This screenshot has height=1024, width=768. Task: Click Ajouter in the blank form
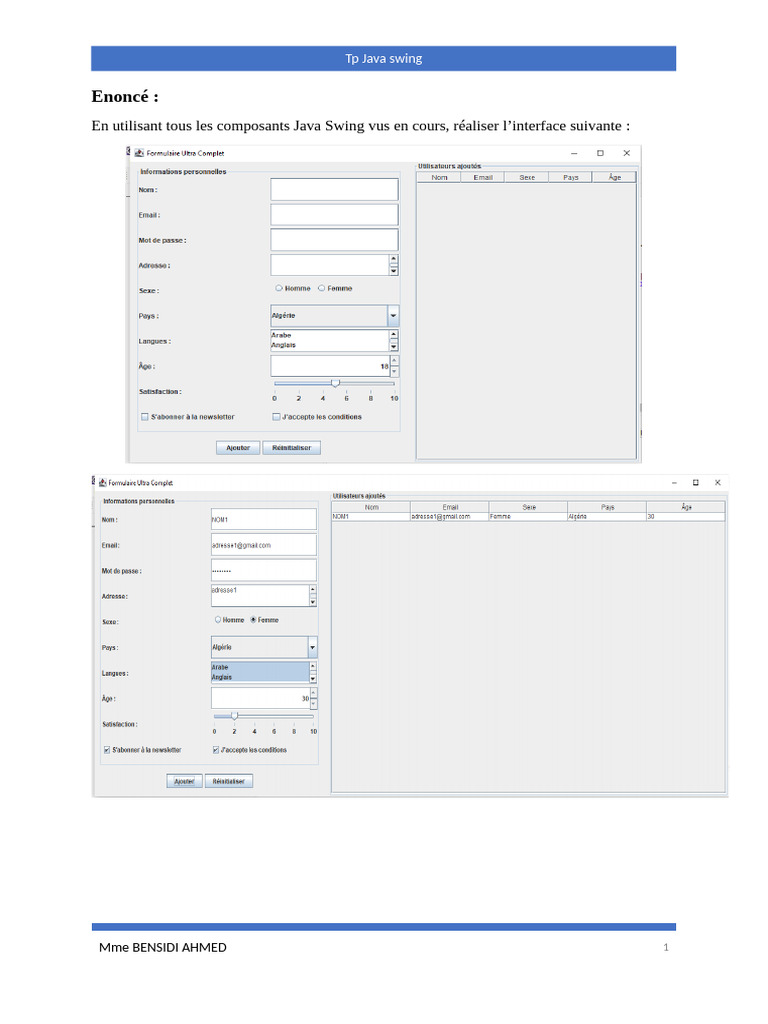(238, 448)
